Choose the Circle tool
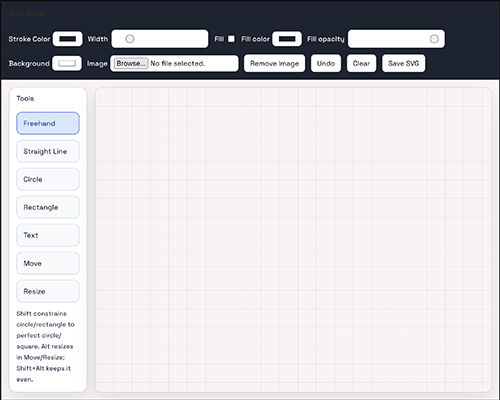 coord(48,179)
